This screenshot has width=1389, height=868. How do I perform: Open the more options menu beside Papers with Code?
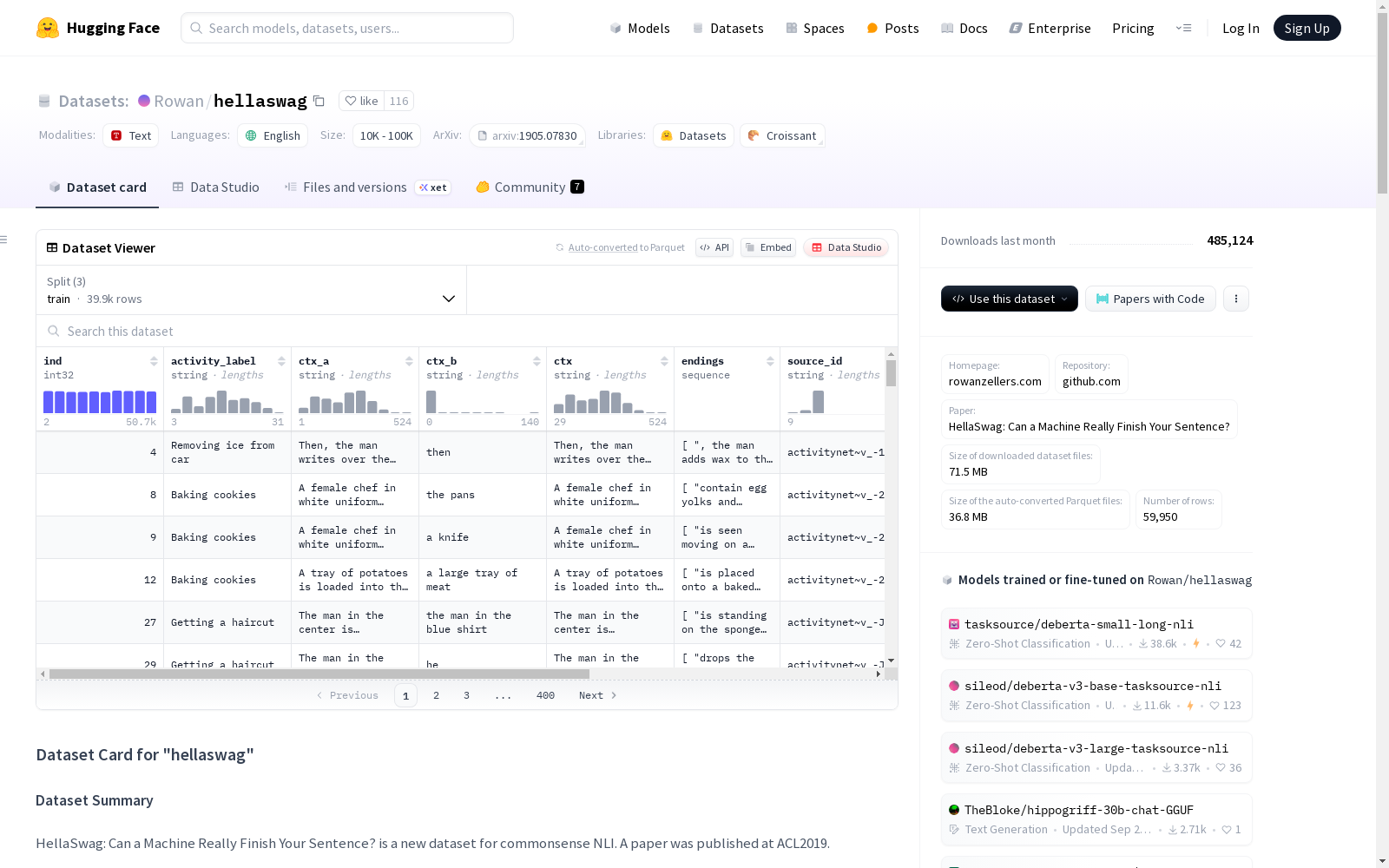point(1236,299)
